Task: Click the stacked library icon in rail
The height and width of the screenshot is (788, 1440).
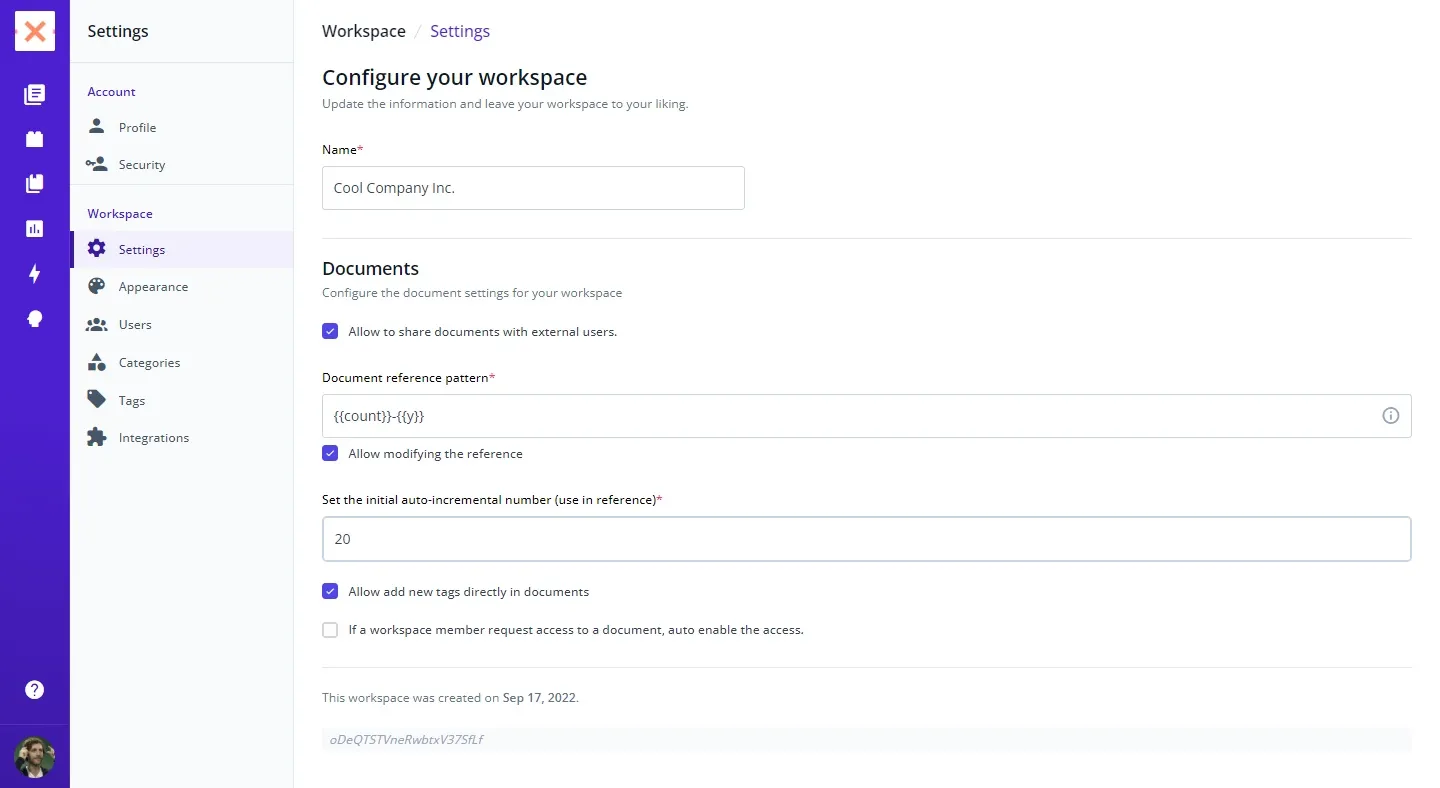Action: pos(35,184)
